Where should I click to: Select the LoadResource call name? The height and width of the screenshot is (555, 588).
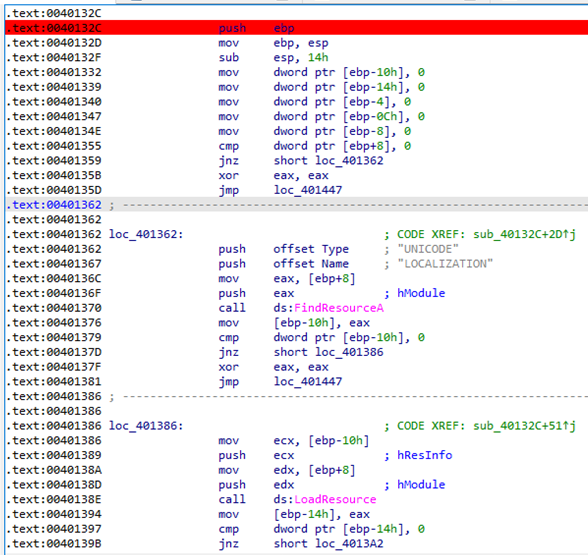coord(335,500)
